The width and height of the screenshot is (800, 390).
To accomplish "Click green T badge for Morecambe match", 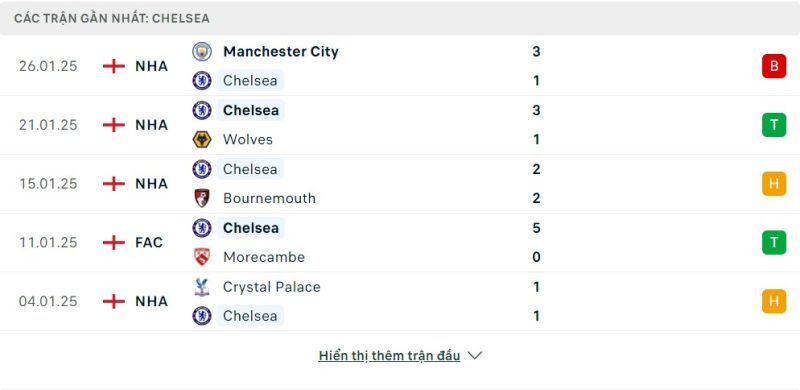I will [x=774, y=242].
